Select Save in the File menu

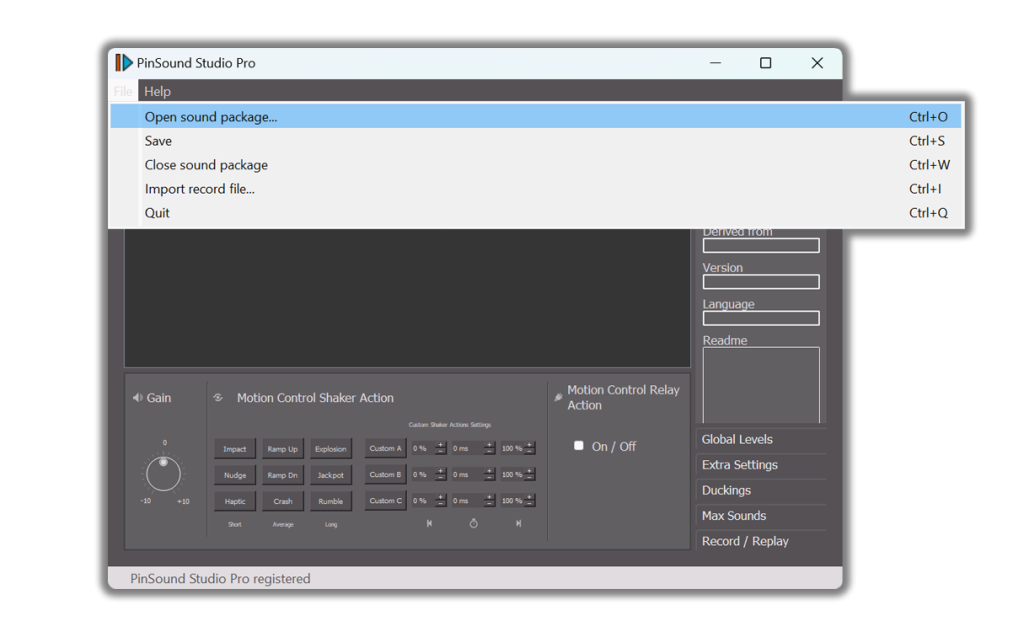coord(536,141)
